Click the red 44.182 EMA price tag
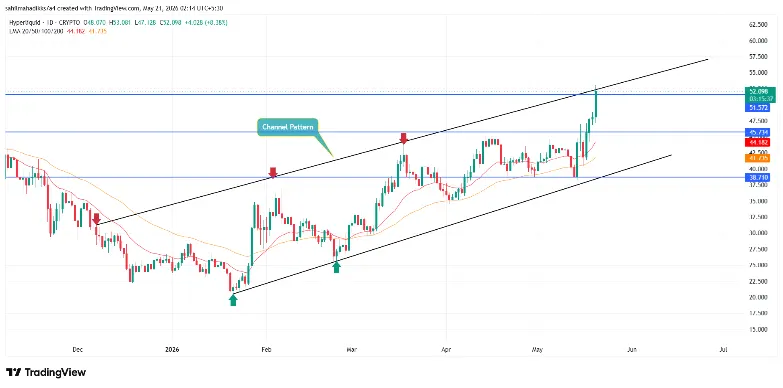Screen dimensions: 783x388 coord(758,142)
